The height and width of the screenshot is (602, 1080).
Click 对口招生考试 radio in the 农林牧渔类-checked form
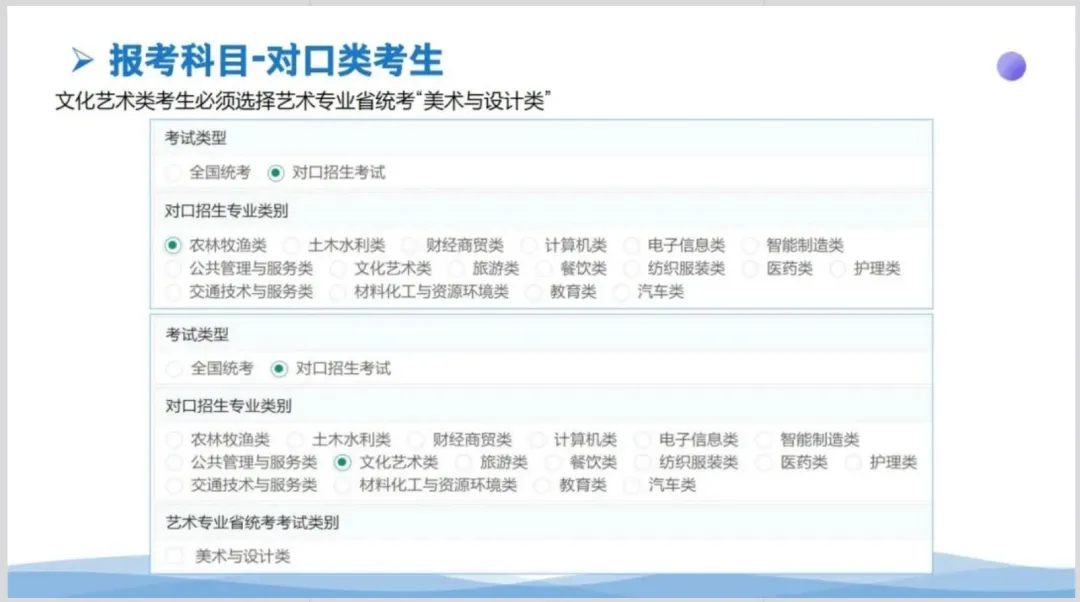(x=276, y=172)
